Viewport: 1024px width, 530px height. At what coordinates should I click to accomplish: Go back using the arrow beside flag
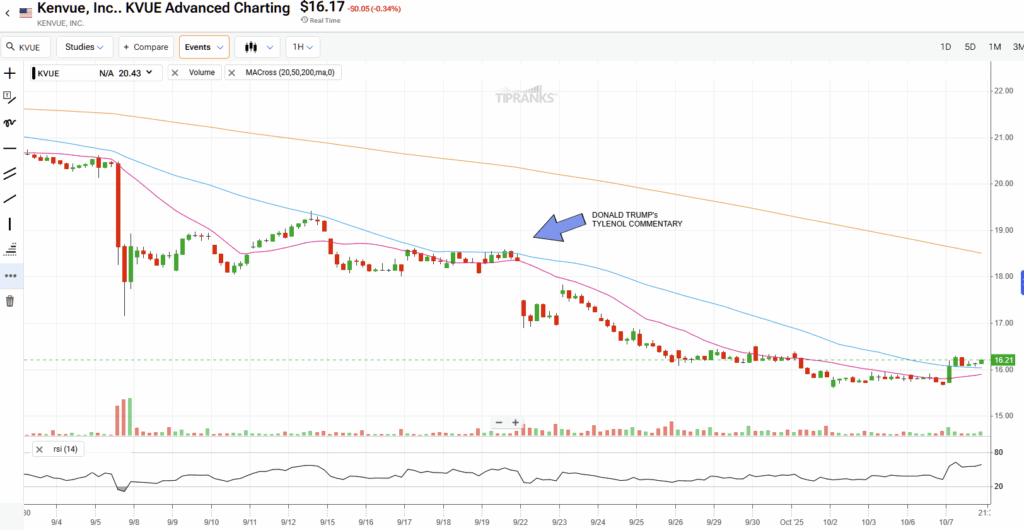9,13
